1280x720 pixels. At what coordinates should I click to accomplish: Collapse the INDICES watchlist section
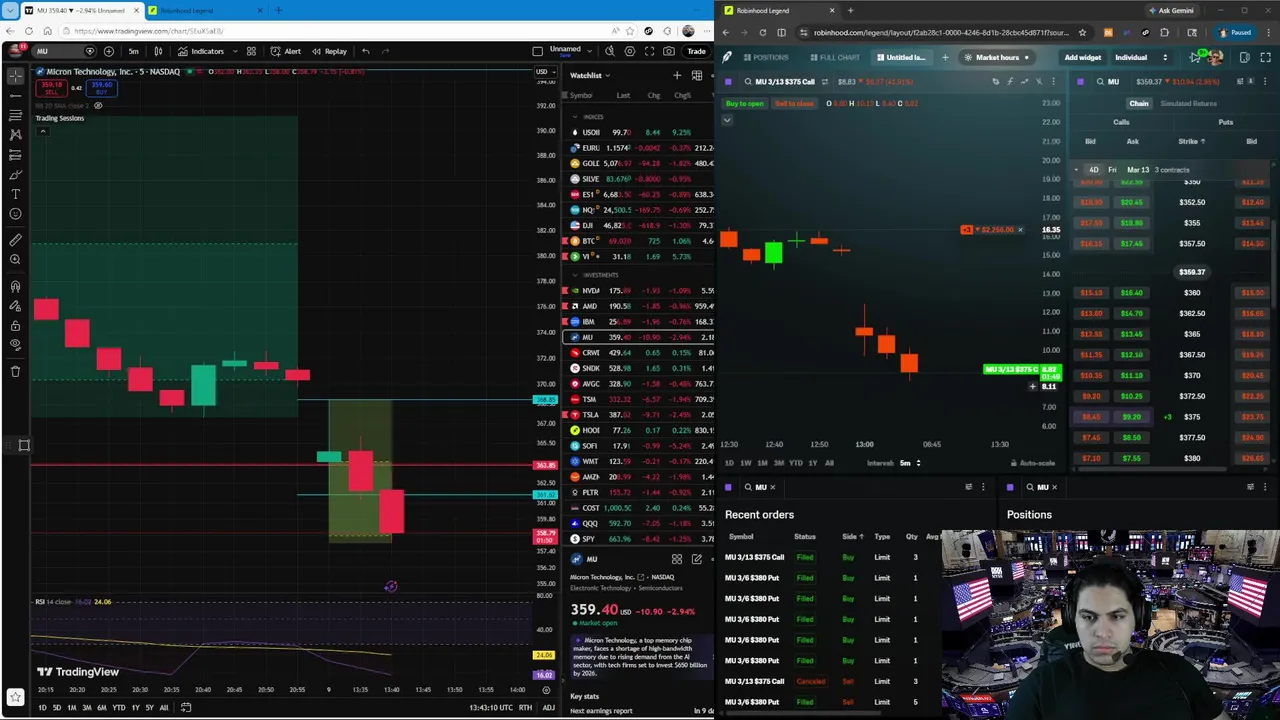(575, 117)
